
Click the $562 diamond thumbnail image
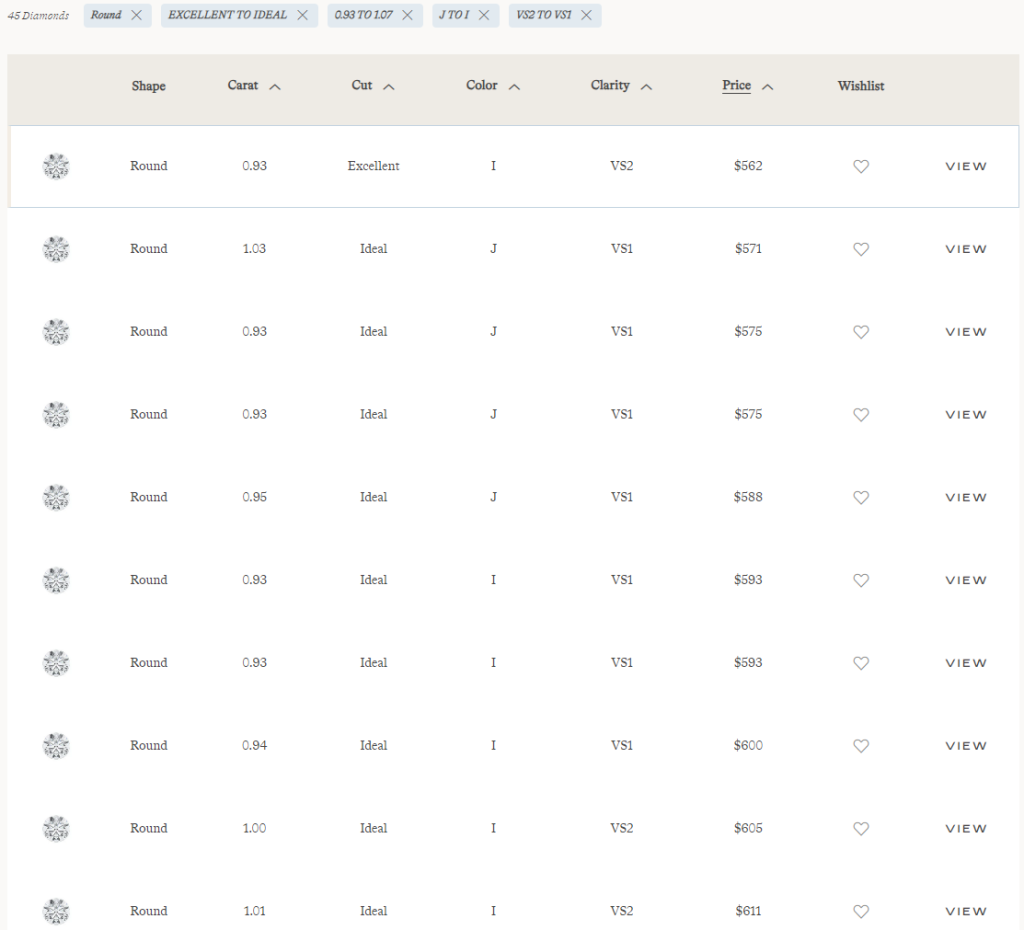pos(57,167)
